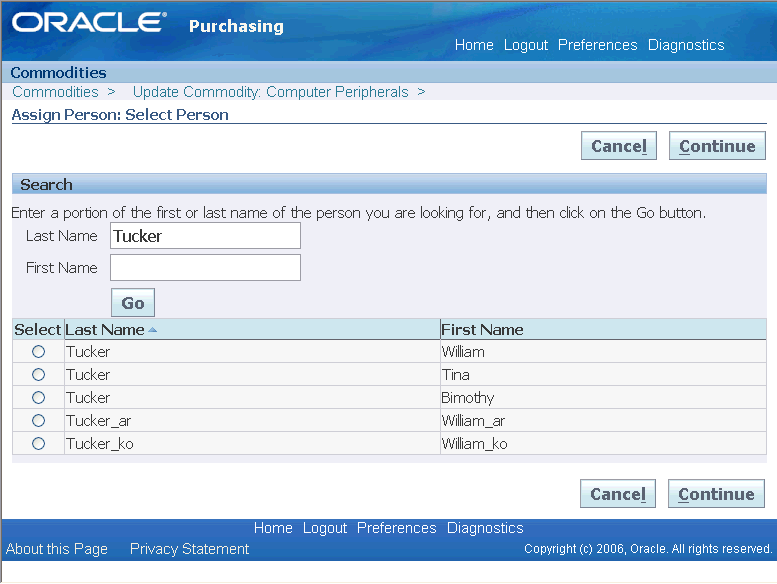Viewport: 777px width, 584px height.
Task: Open About this Page link
Action: [x=57, y=549]
